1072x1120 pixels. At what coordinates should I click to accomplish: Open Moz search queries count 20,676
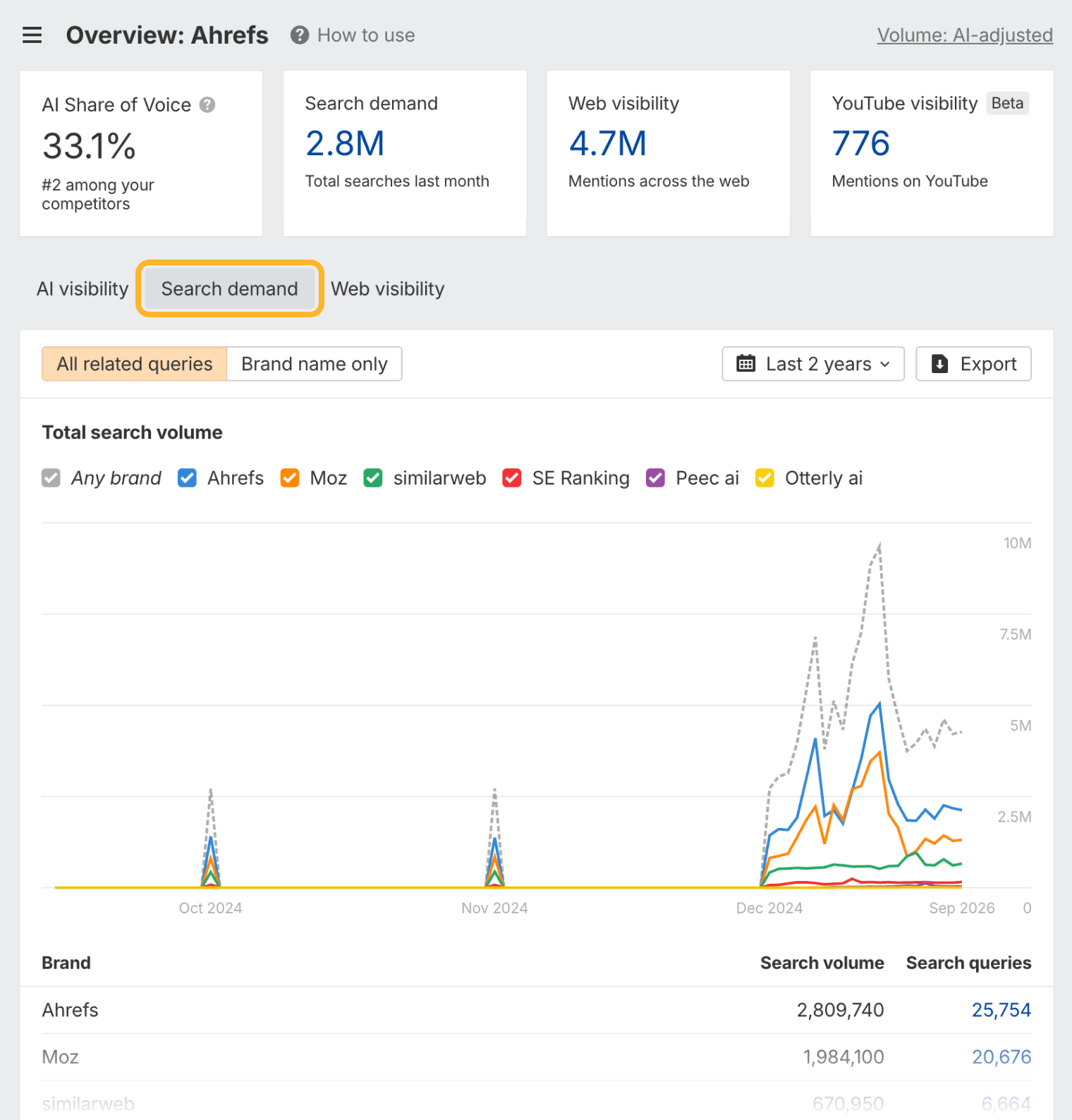tap(1001, 1057)
